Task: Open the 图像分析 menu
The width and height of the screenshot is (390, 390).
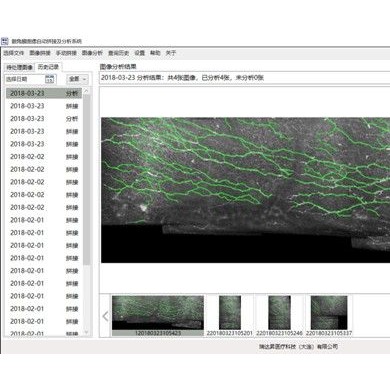Action: pyautogui.click(x=92, y=53)
